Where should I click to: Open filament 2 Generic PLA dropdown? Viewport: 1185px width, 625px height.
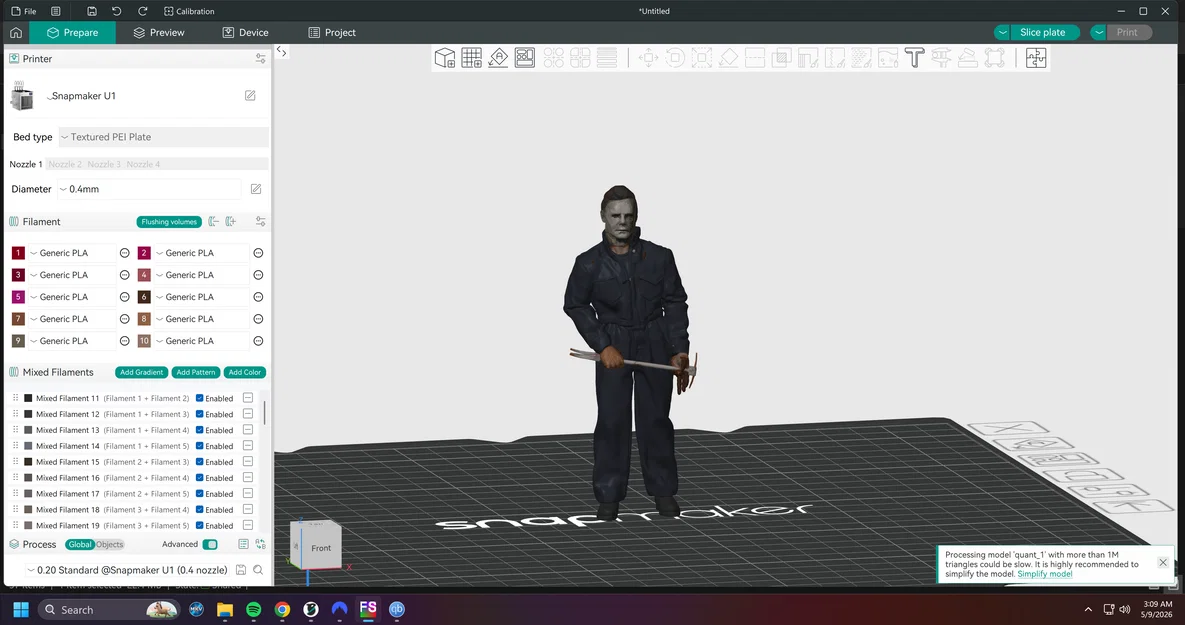tap(201, 253)
